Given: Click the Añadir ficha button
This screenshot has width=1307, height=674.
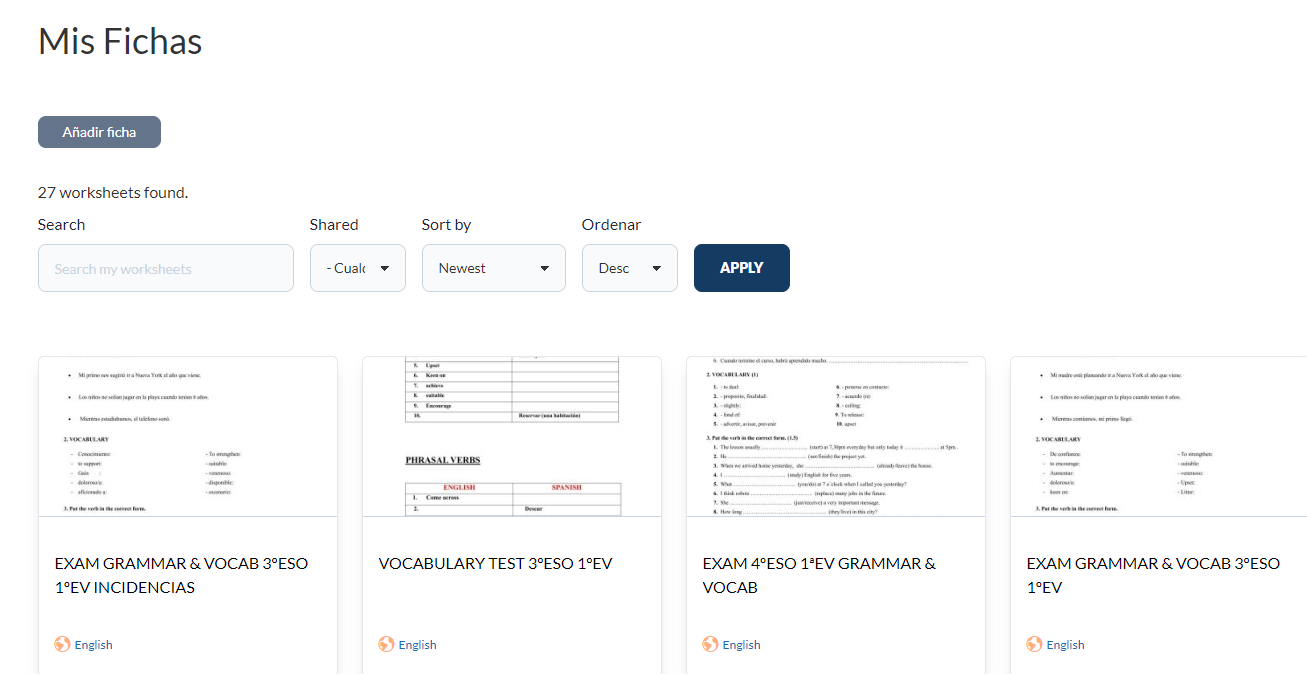Looking at the screenshot, I should click(x=99, y=132).
